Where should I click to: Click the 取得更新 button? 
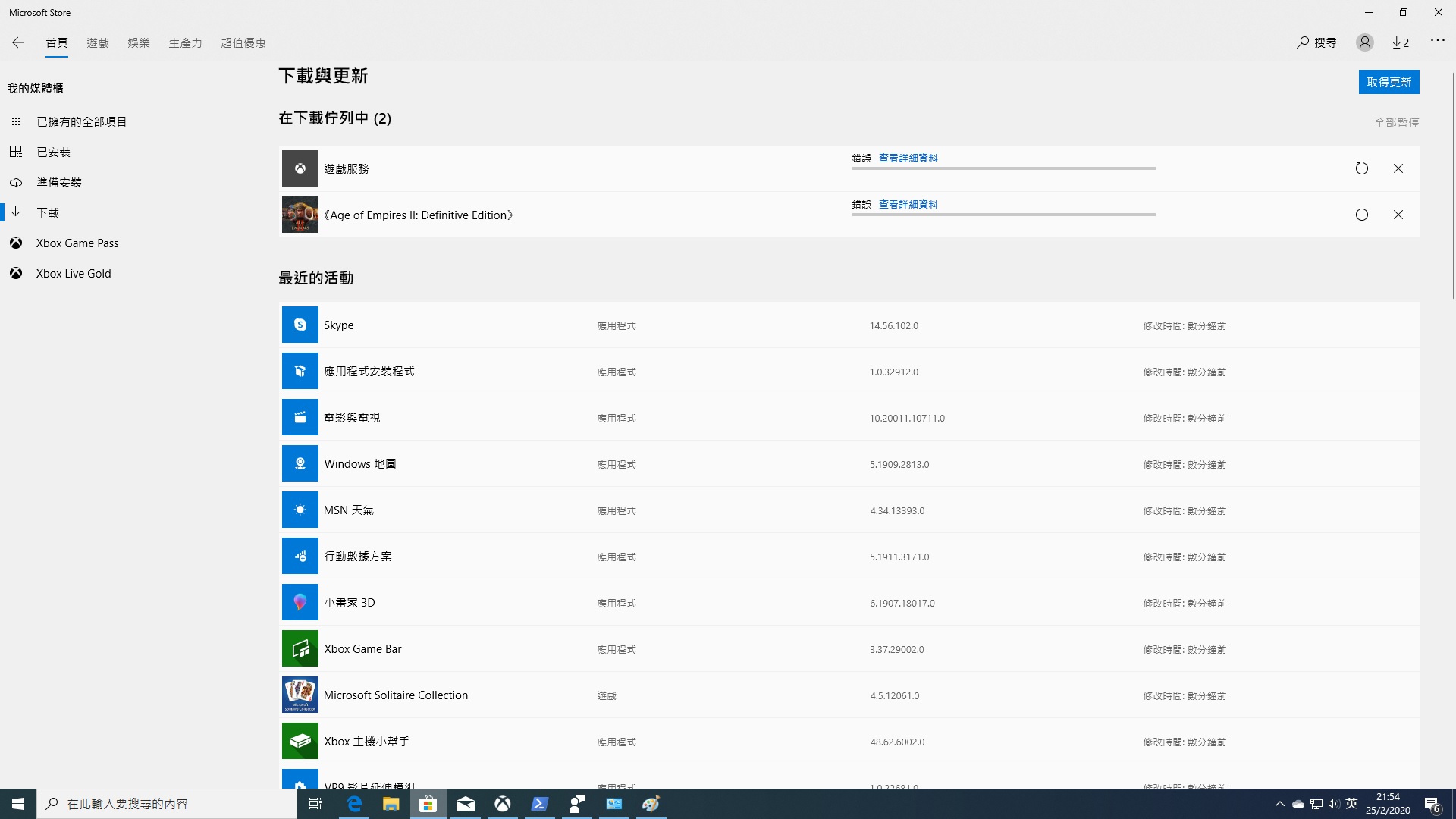click(x=1389, y=82)
